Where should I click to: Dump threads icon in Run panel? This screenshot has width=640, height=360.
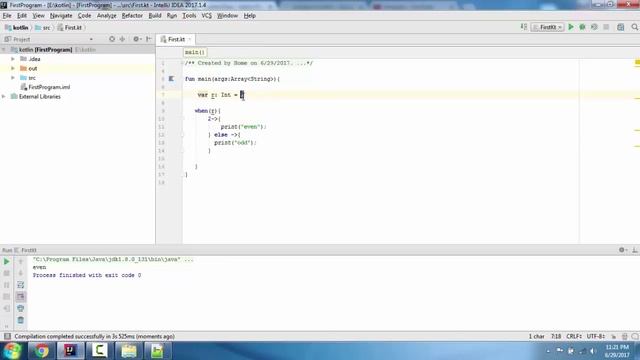click(7, 297)
